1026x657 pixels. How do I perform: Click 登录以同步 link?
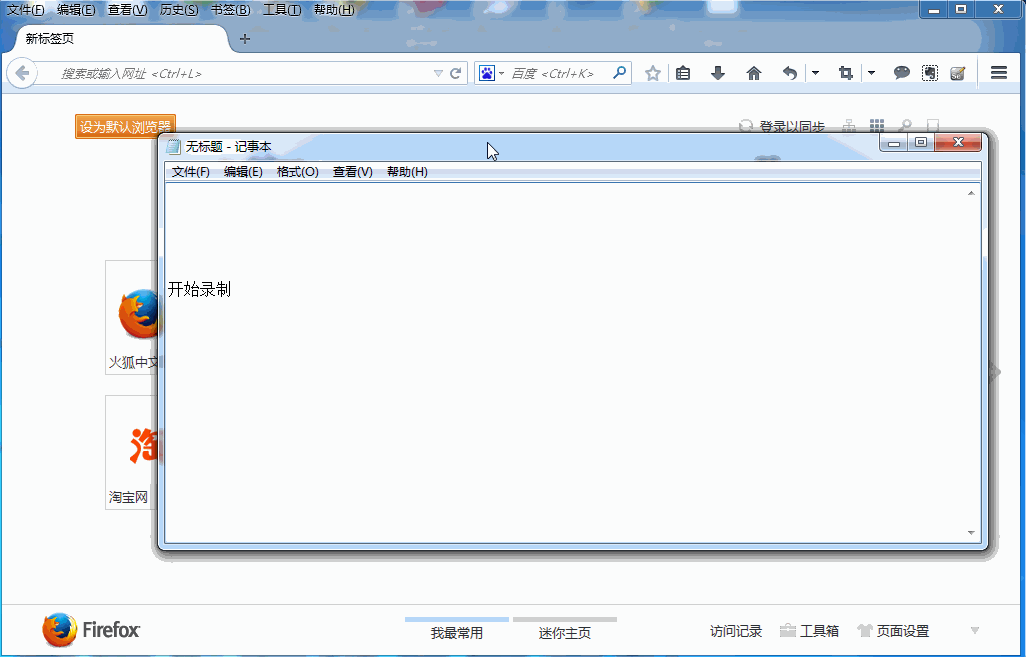click(792, 126)
